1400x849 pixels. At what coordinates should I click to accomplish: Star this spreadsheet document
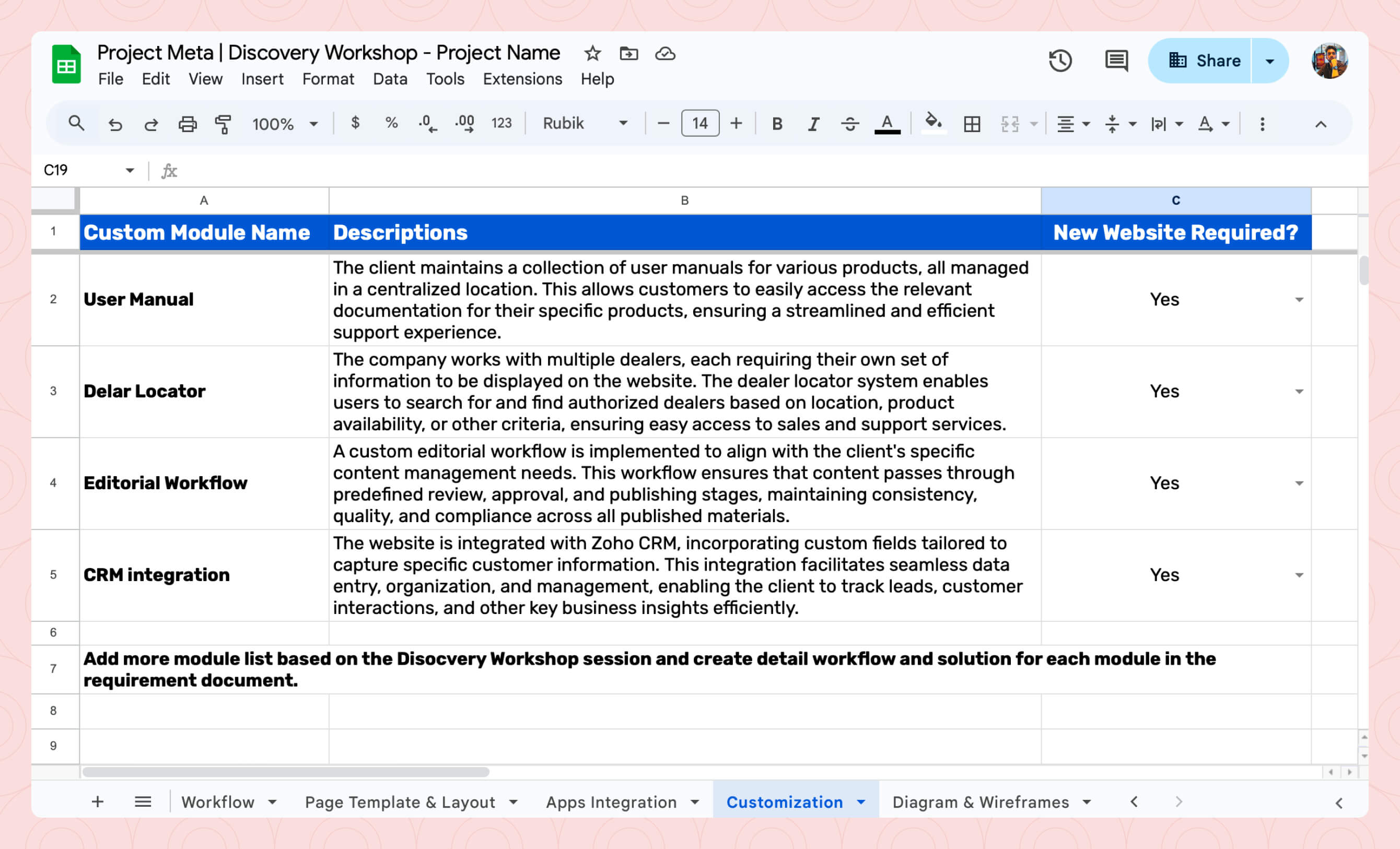pos(592,53)
